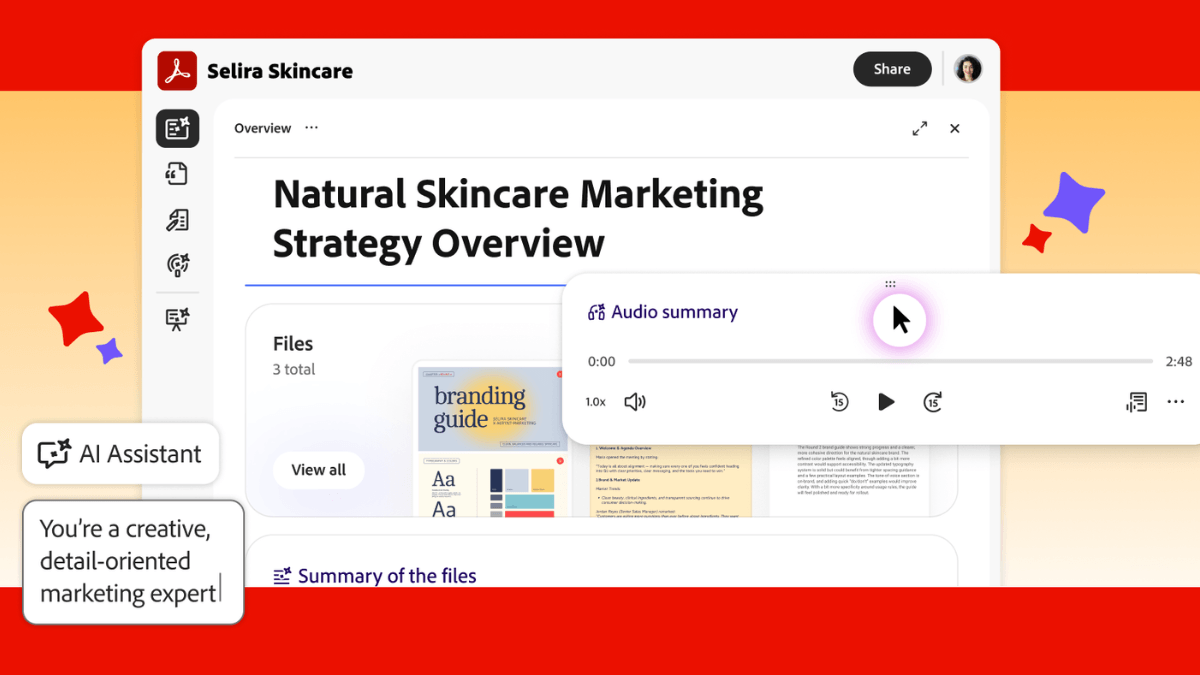Click the 0:00 elapsed time label
Screen dimensions: 1200x675
(602, 362)
